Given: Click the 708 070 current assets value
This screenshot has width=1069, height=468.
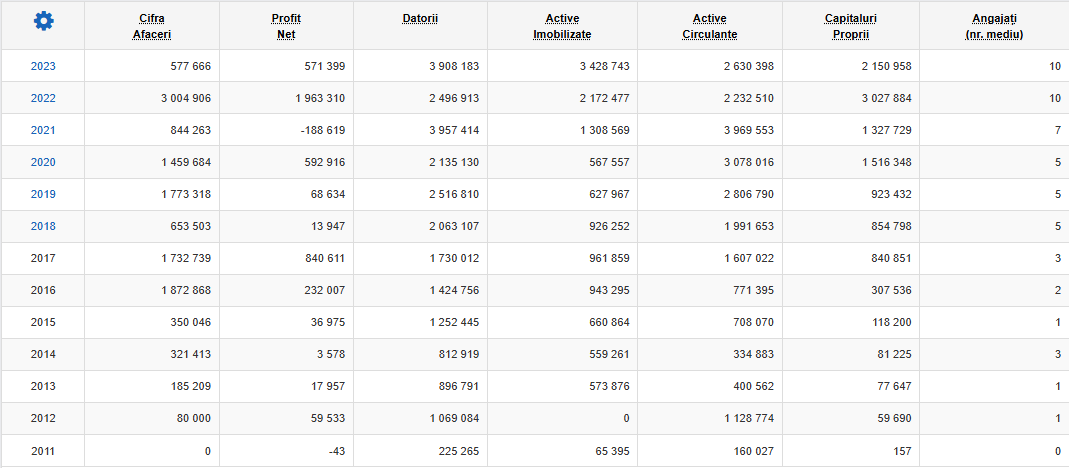Looking at the screenshot, I should 753,323.
